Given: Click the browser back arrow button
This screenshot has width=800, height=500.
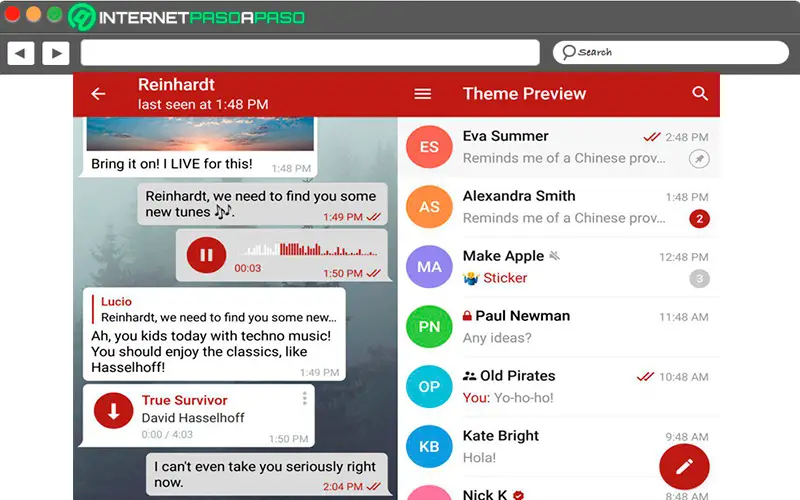Looking at the screenshot, I should 21,53.
